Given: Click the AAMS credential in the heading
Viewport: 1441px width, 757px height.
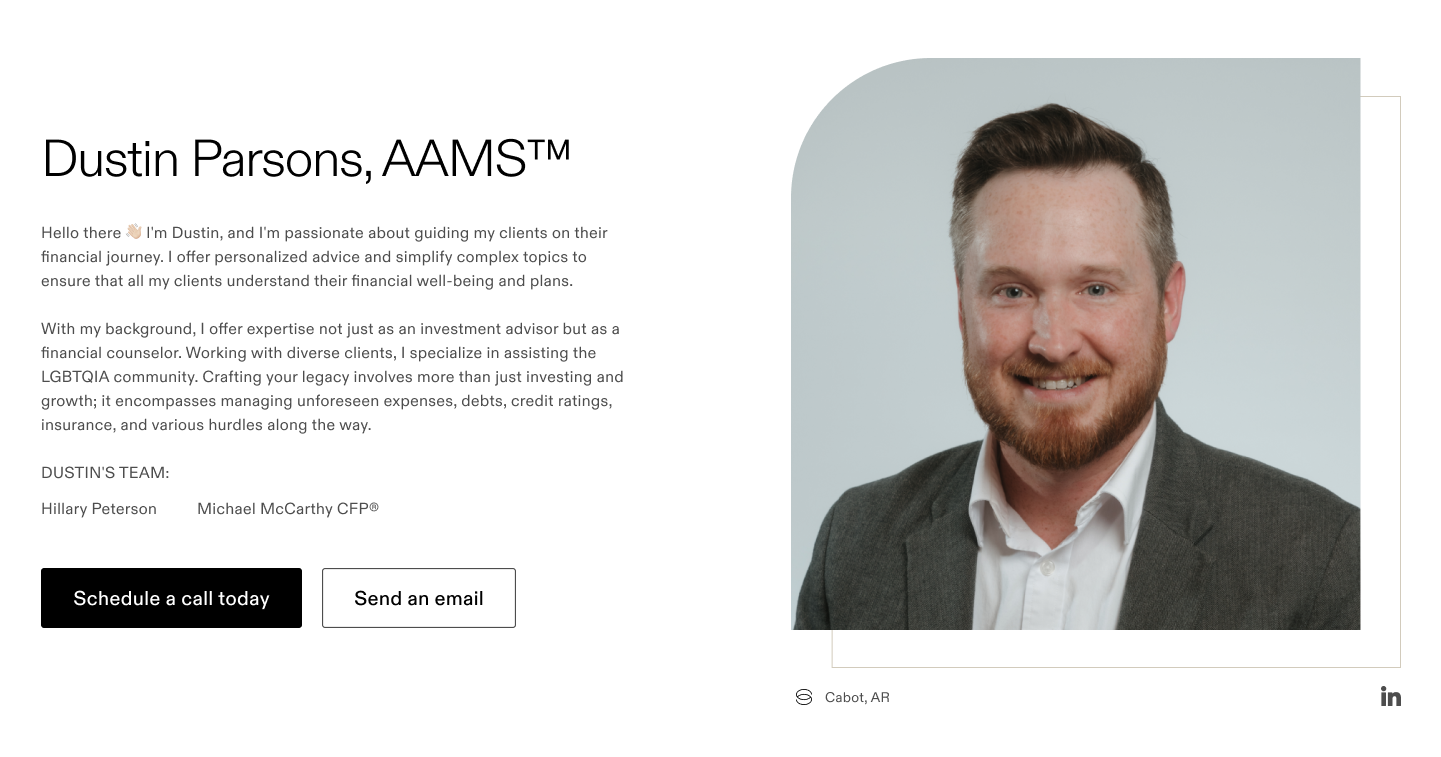Looking at the screenshot, I should (x=453, y=159).
